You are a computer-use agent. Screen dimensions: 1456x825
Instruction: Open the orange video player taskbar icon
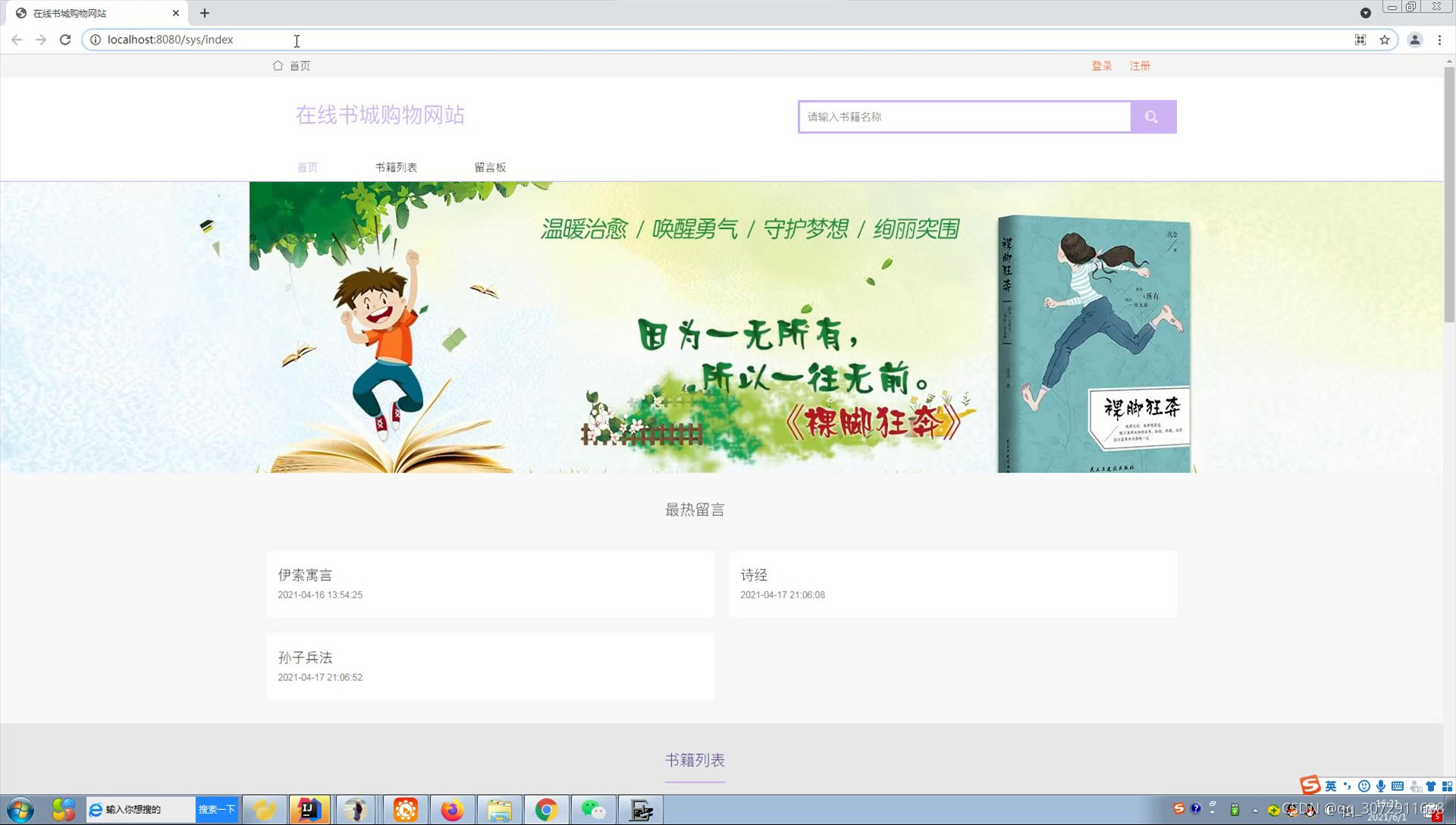406,810
